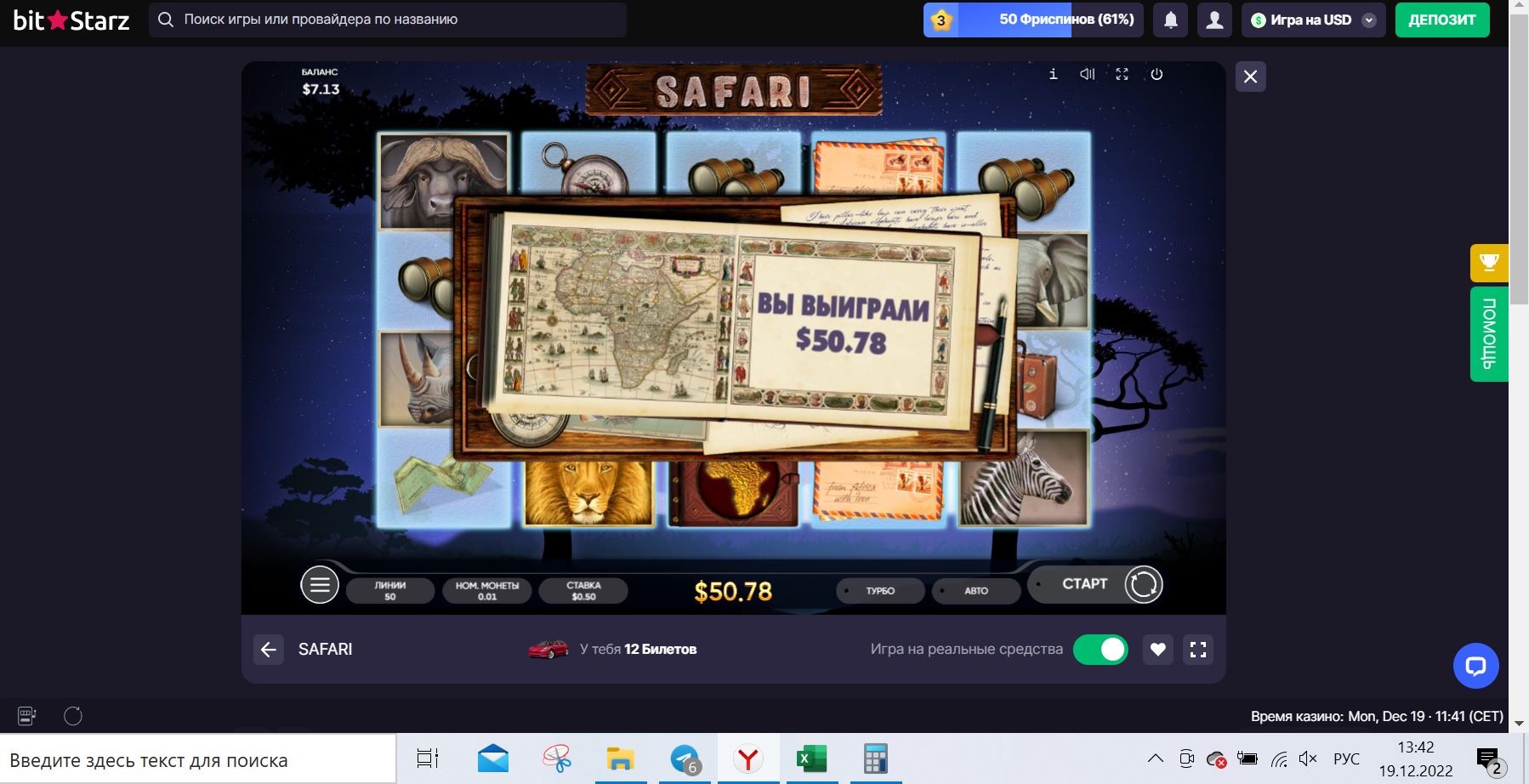Open the live chat bubble
The image size is (1529, 784).
pos(1475,666)
